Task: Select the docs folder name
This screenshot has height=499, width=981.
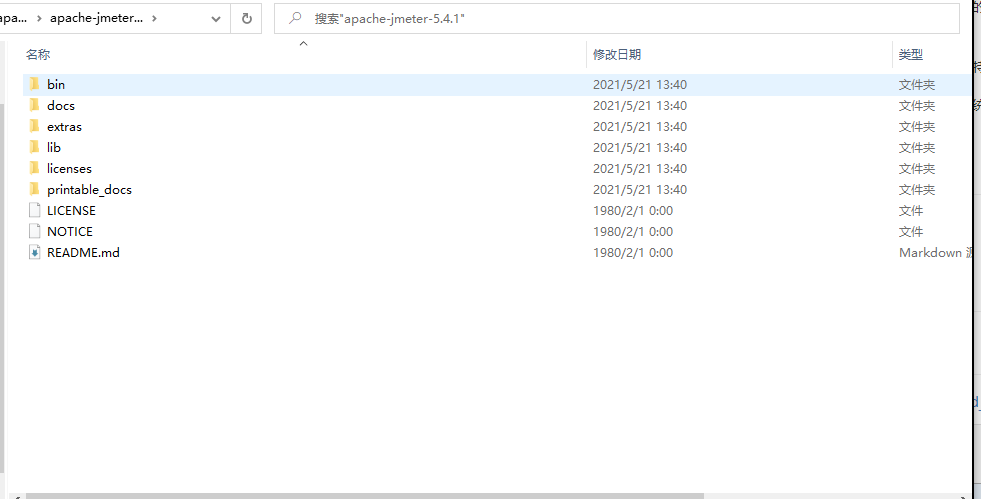Action: [61, 105]
